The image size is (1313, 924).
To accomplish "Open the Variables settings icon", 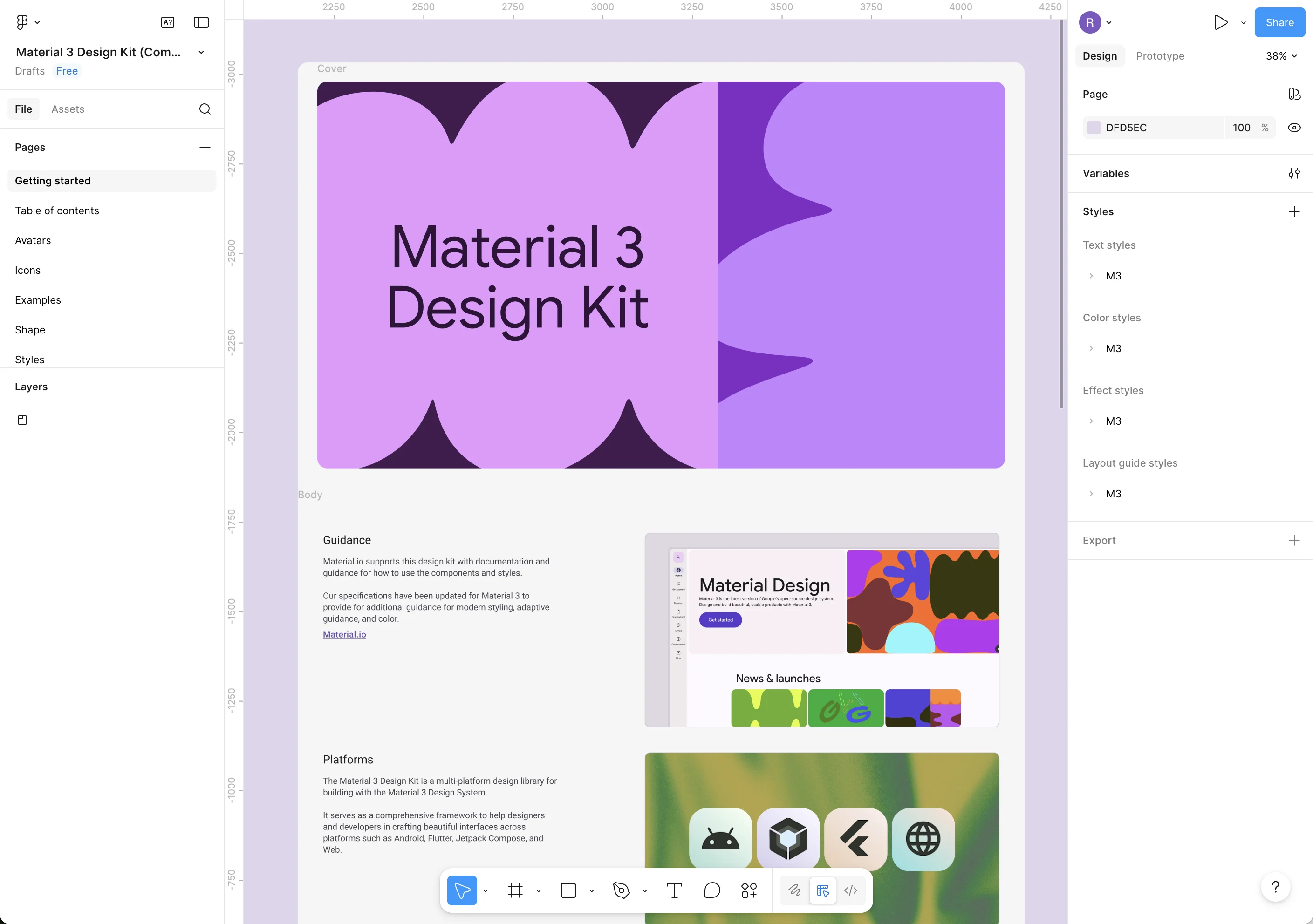I will tap(1293, 173).
